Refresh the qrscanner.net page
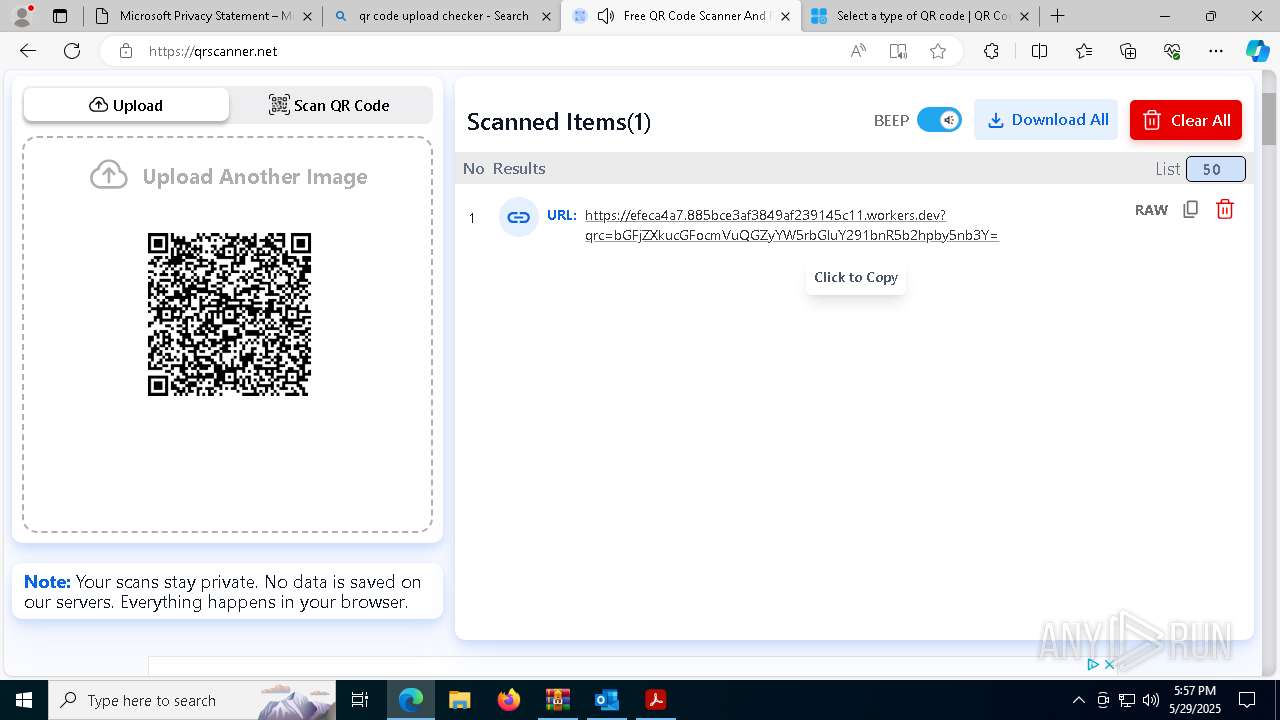This screenshot has width=1280, height=720. (x=72, y=51)
